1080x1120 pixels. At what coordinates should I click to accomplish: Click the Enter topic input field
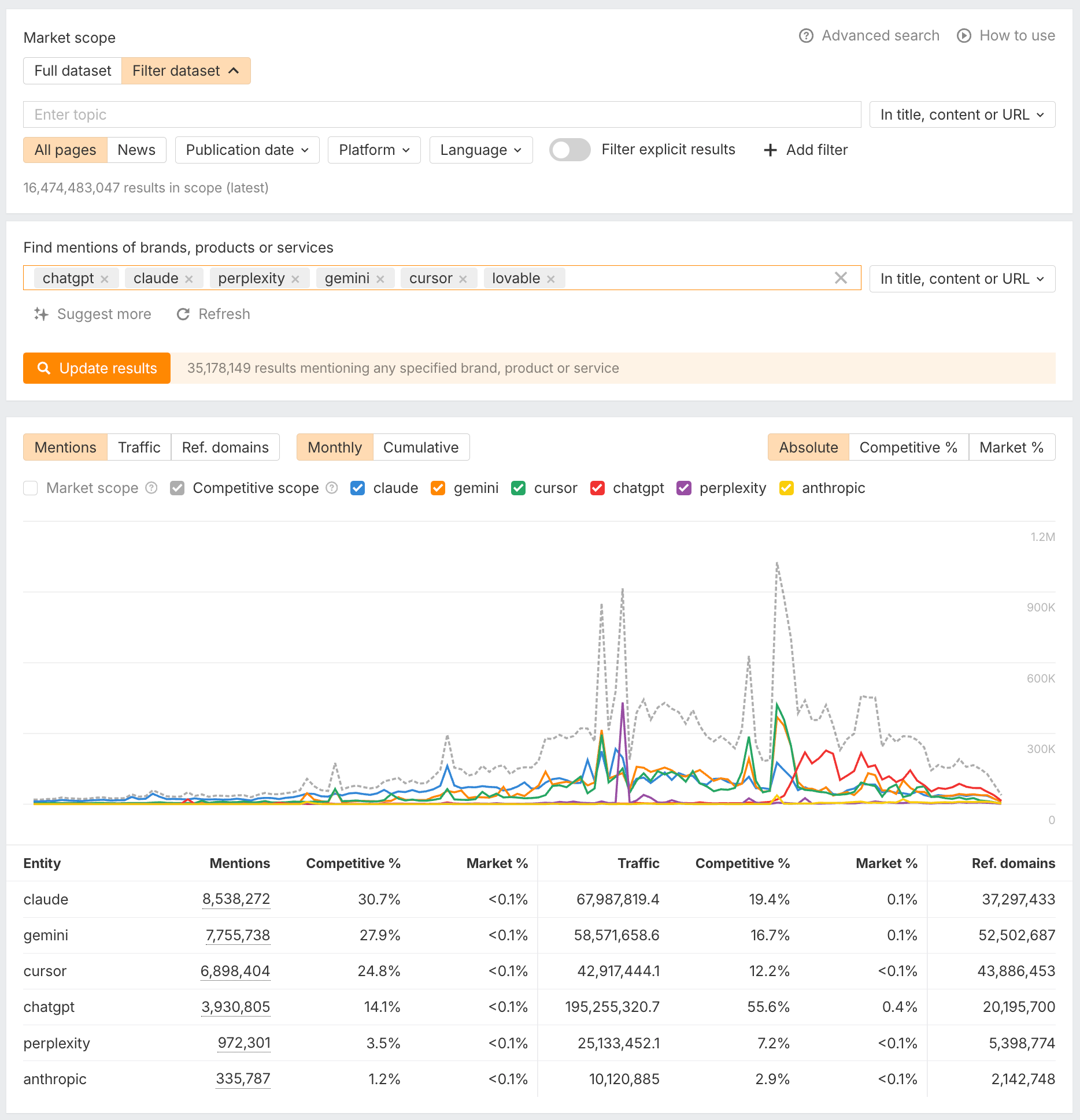pyautogui.click(x=442, y=114)
